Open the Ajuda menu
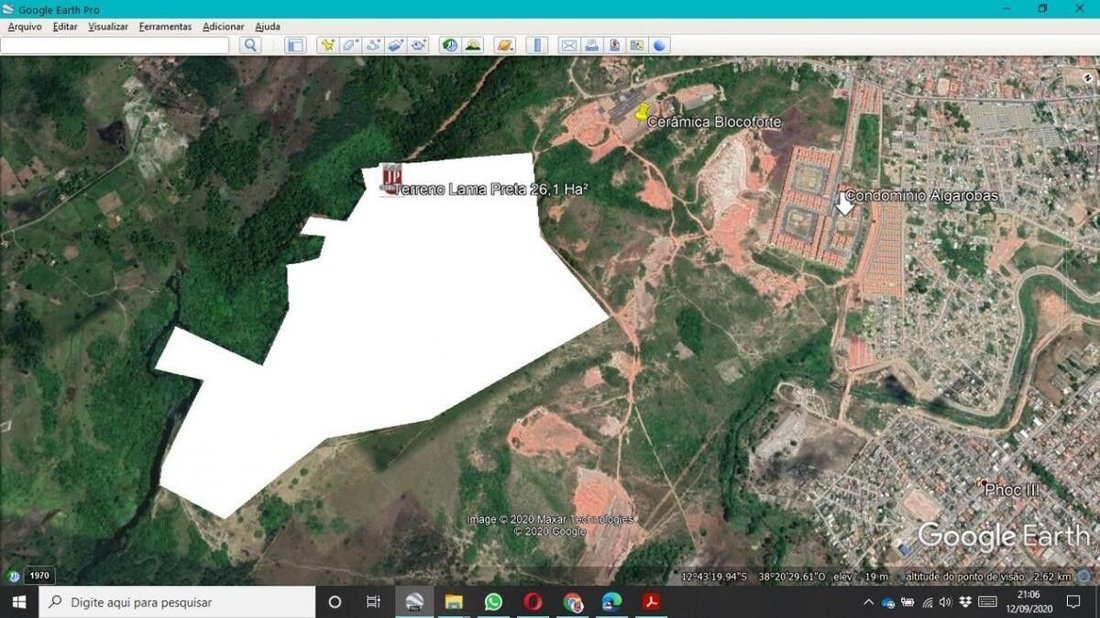1100x618 pixels. coord(267,27)
